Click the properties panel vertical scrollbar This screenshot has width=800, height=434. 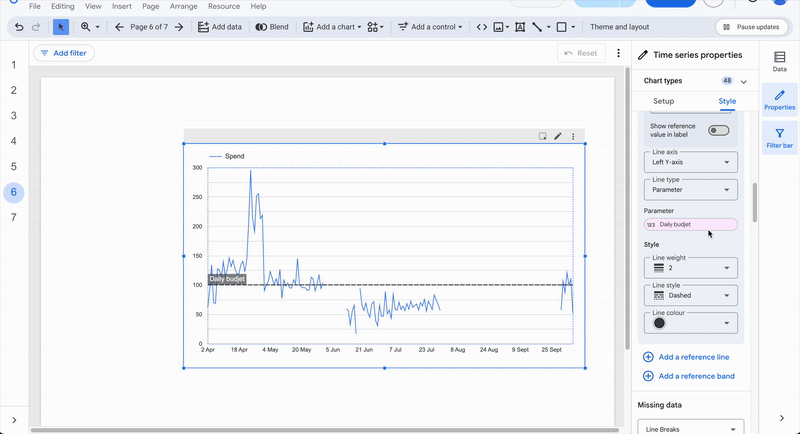click(x=755, y=202)
